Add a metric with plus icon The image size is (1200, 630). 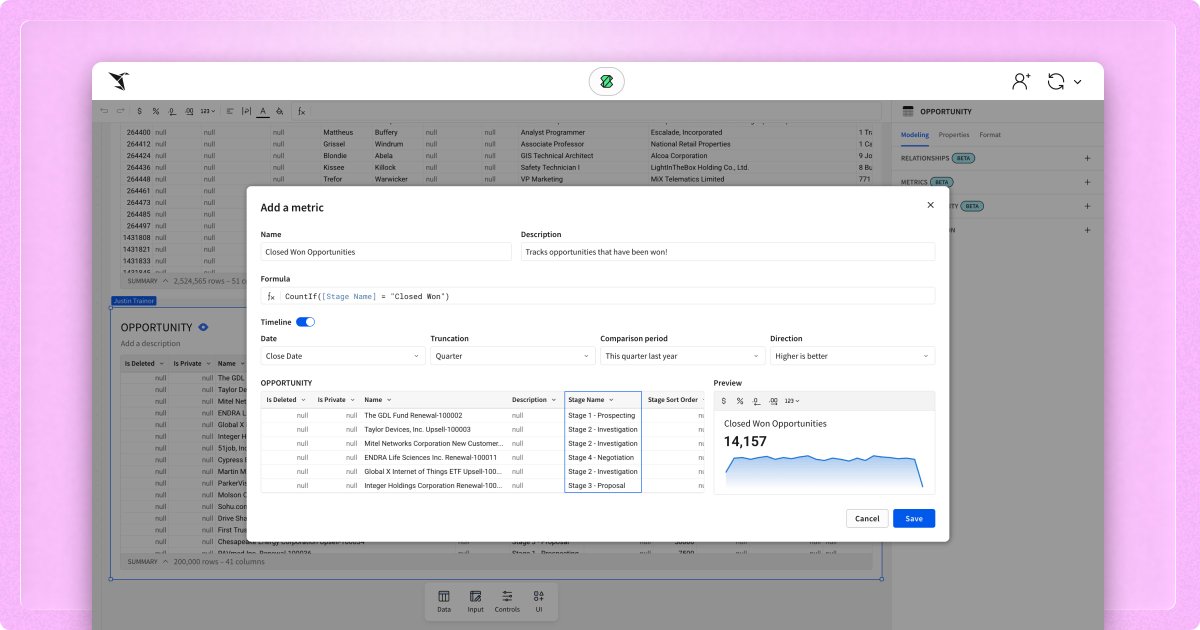(x=1087, y=182)
